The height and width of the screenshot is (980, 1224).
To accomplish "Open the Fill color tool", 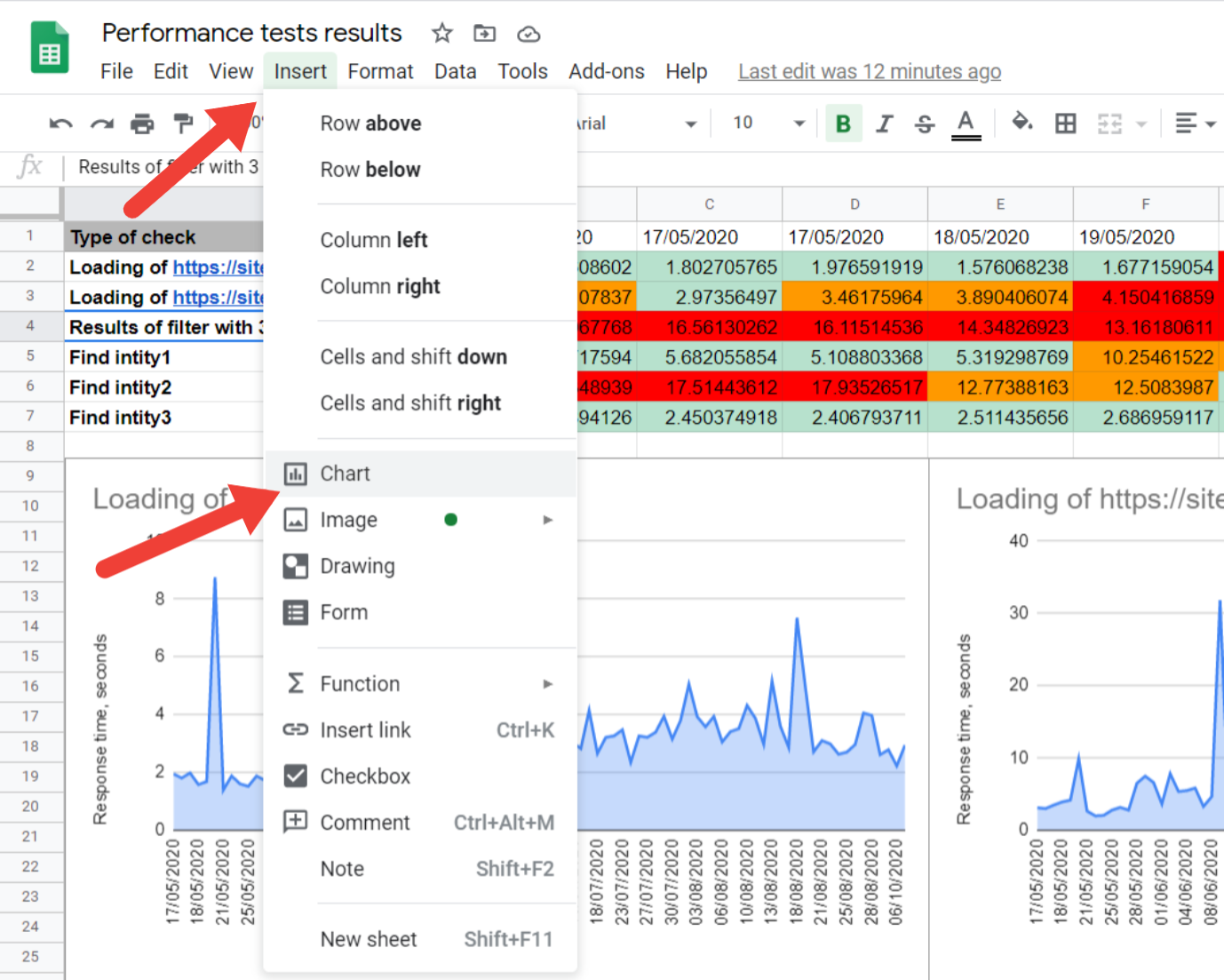I will [1022, 123].
